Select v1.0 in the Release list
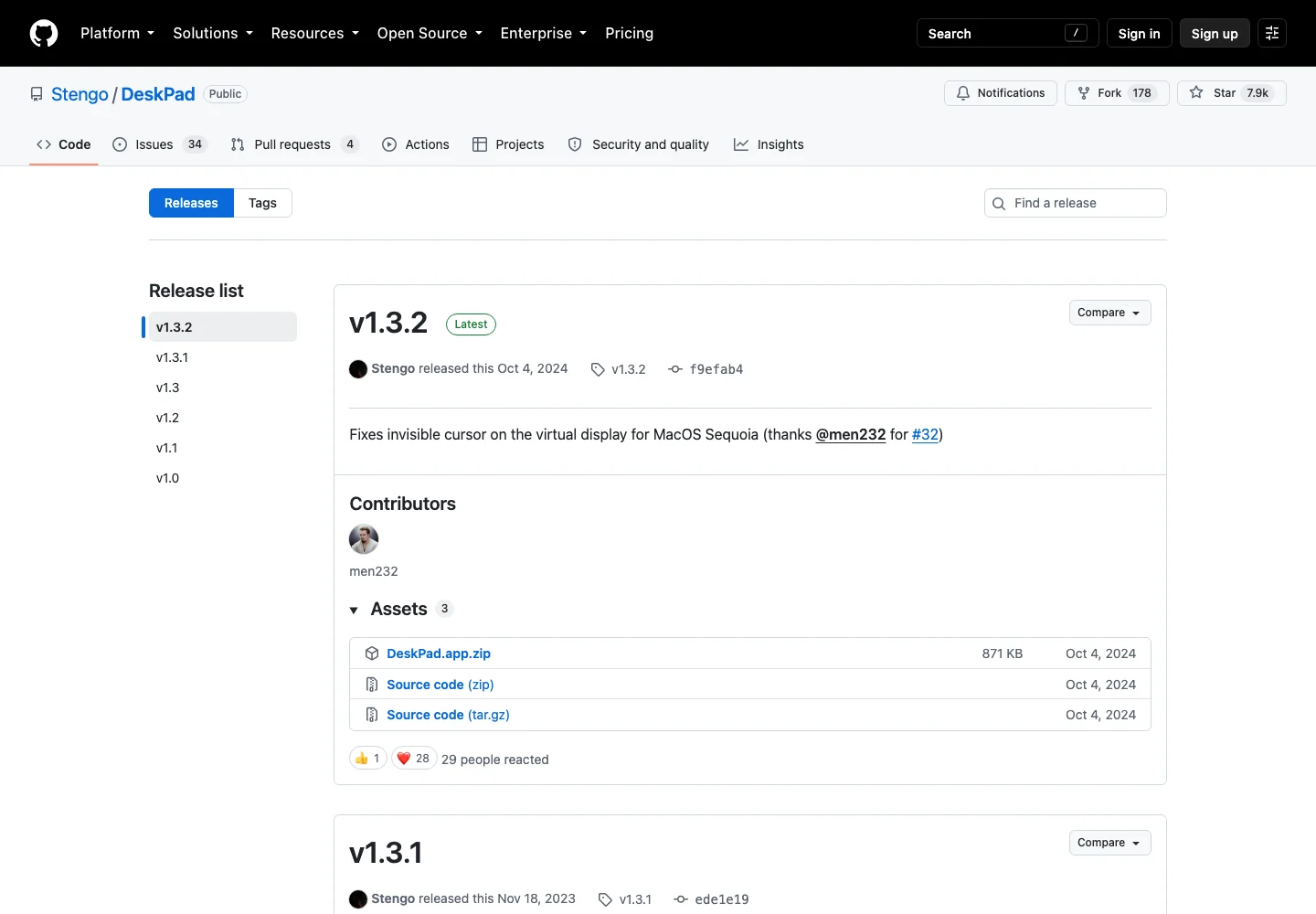Screen dimensions: 1316x914 click(222, 478)
